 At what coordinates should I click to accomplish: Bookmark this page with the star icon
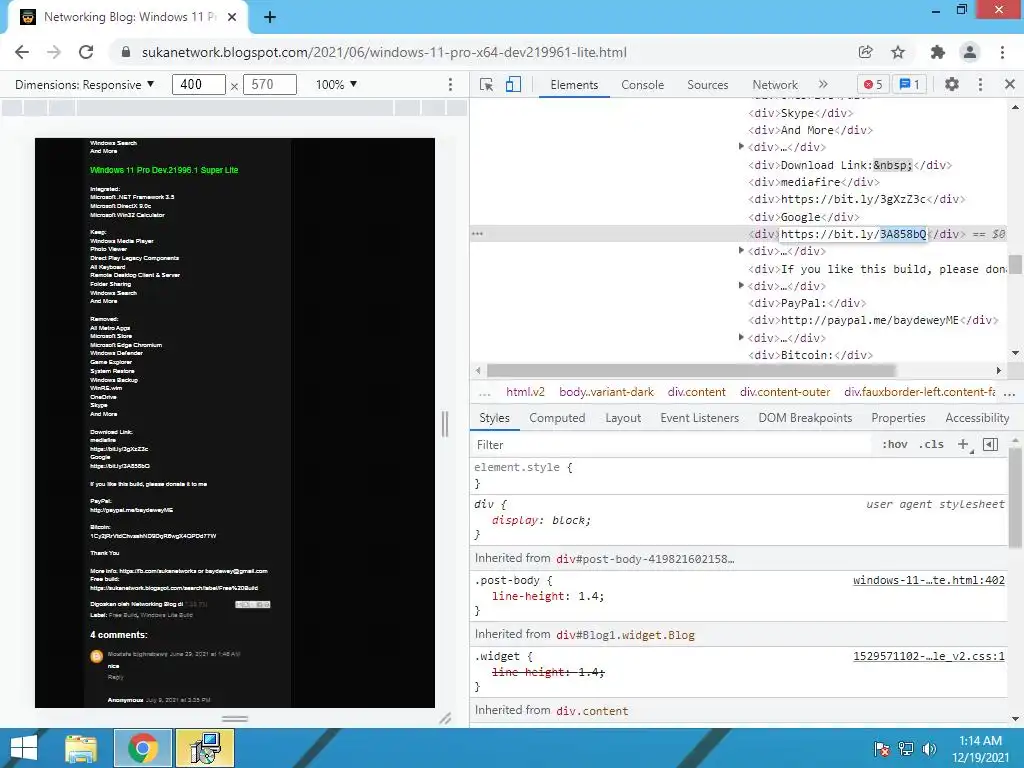coord(898,52)
